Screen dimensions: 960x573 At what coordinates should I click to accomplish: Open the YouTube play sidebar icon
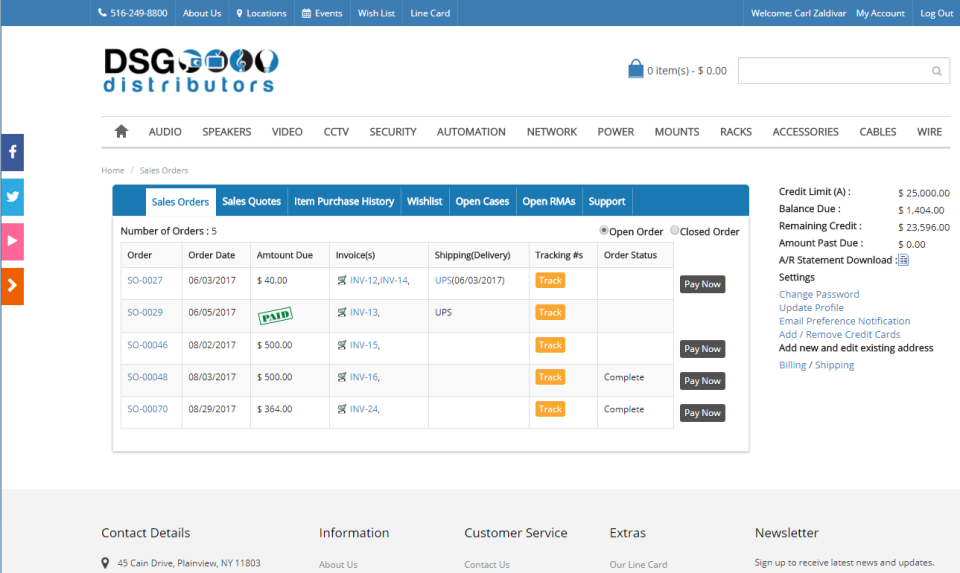pos(12,241)
